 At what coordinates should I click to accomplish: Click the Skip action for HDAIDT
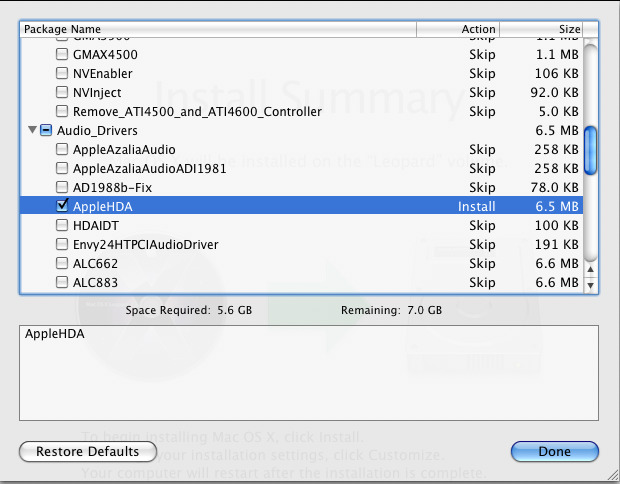coord(482,226)
